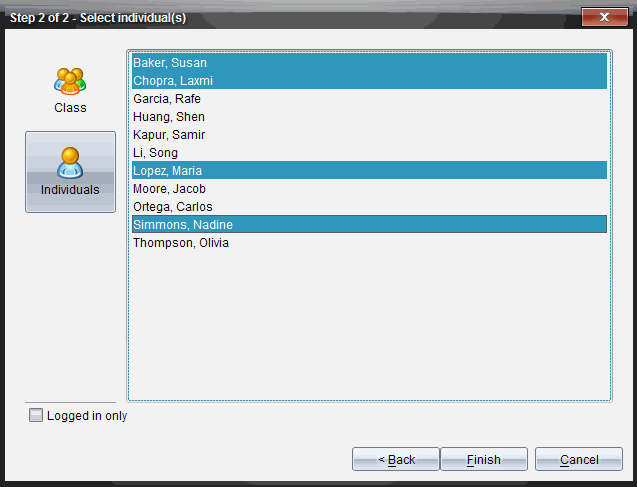Pick Huang, Shen from the list
Viewport: 637px width, 487px height.
(169, 117)
